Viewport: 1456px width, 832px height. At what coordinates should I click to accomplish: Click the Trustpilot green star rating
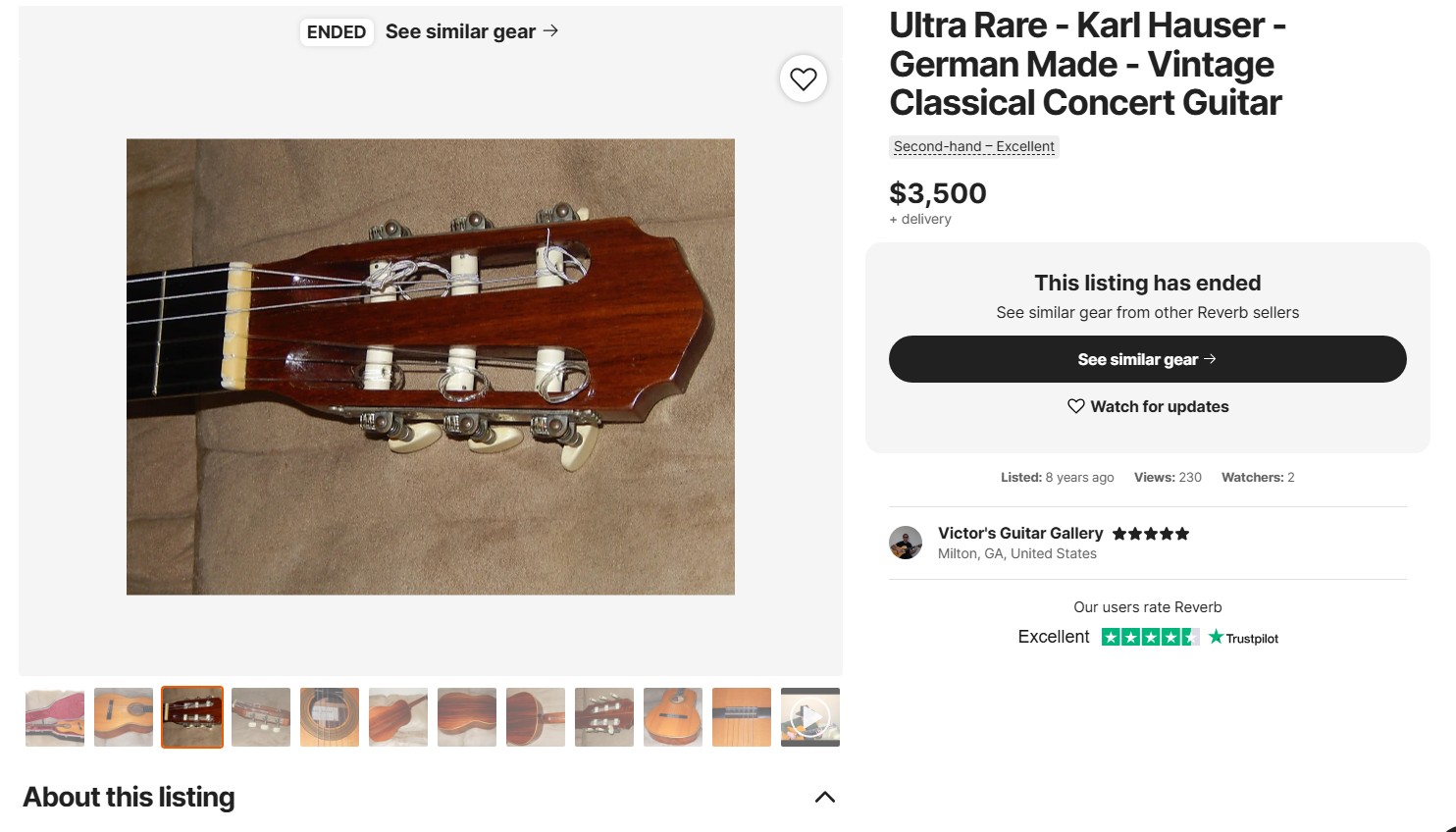pyautogui.click(x=1150, y=637)
